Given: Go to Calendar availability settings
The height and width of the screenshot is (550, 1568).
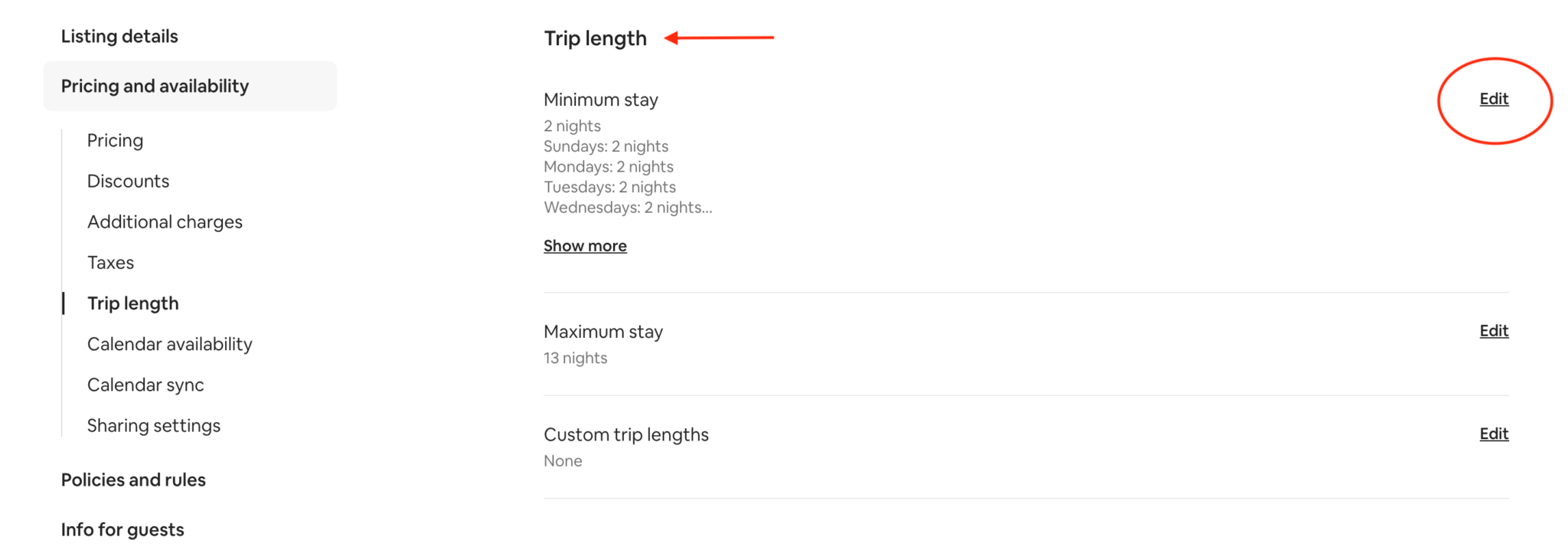Looking at the screenshot, I should pyautogui.click(x=170, y=344).
